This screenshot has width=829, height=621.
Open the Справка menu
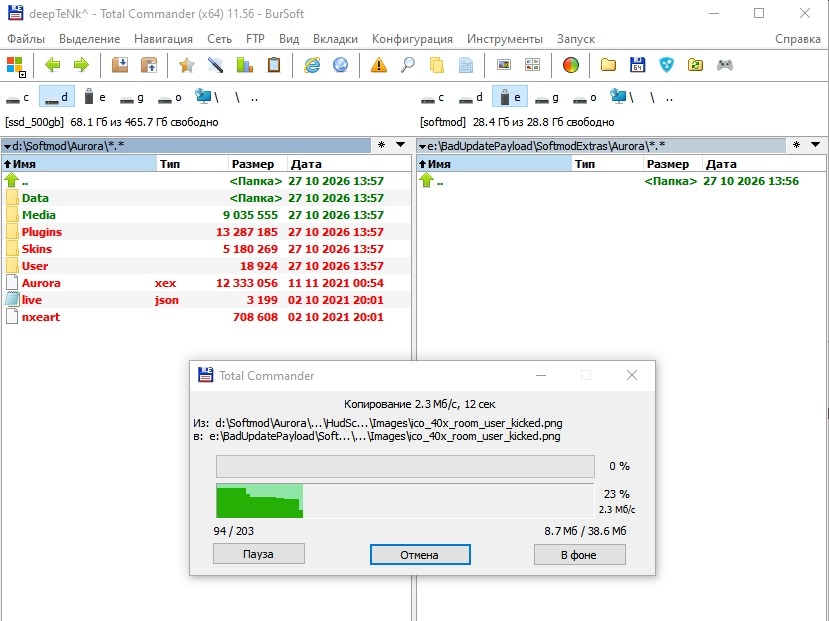click(x=797, y=39)
